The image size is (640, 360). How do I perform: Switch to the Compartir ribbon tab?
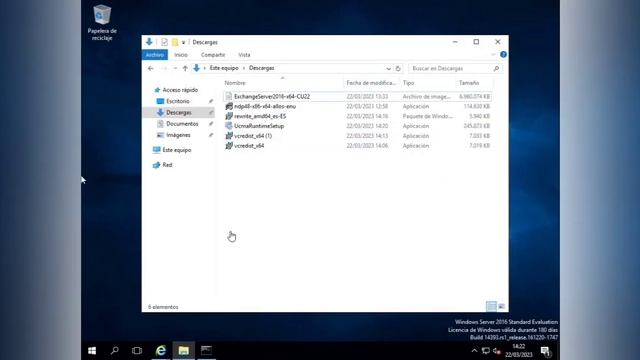click(x=213, y=55)
